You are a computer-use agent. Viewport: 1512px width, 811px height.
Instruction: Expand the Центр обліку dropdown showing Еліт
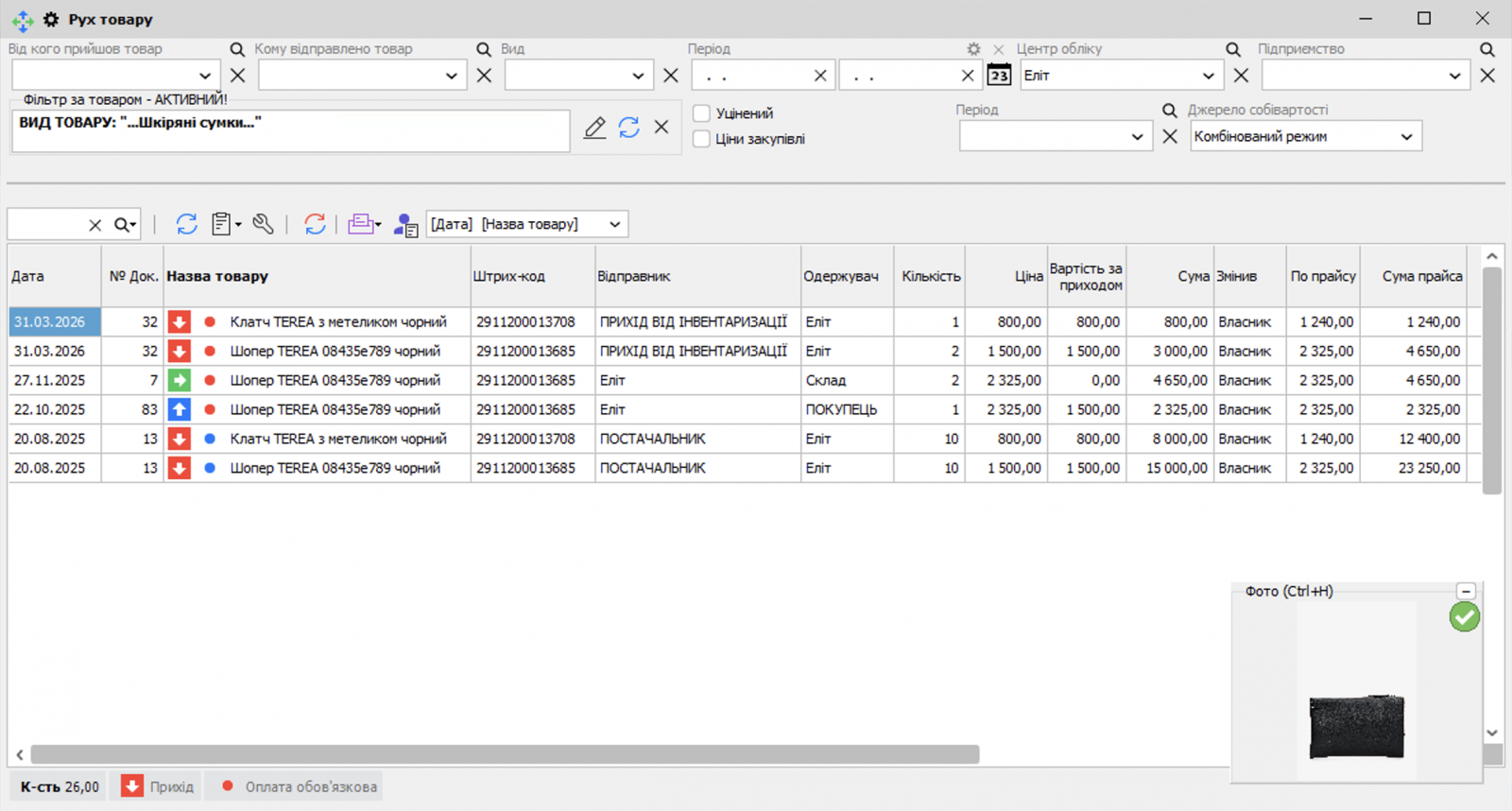tap(1208, 76)
